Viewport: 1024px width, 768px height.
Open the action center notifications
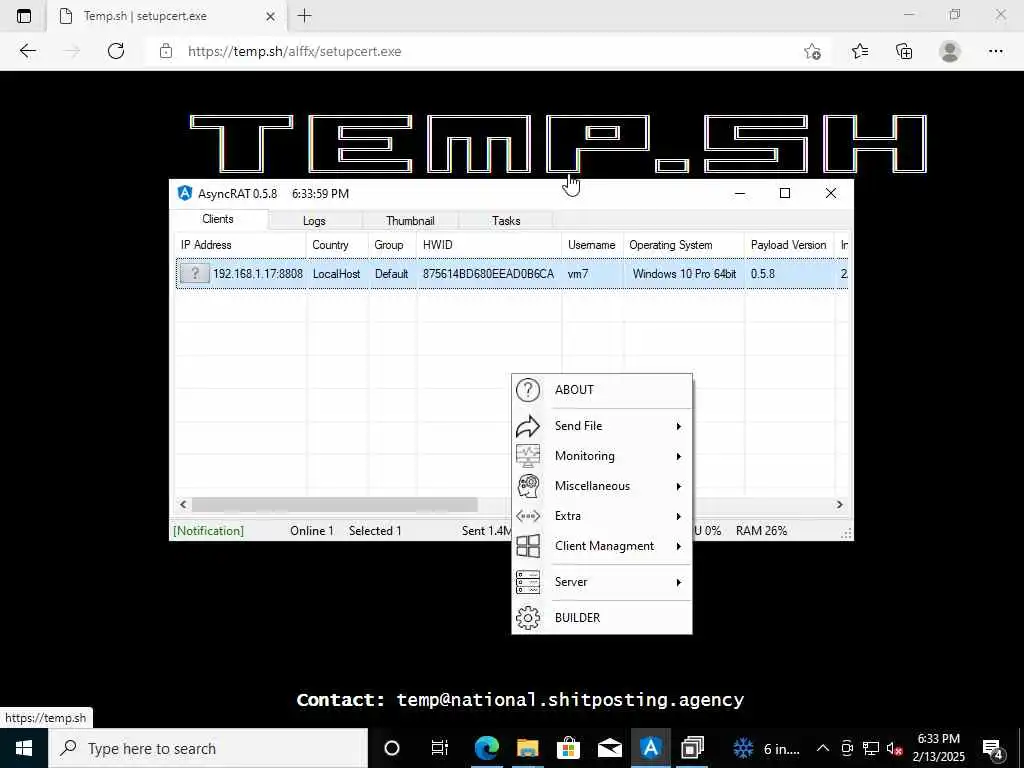click(x=993, y=749)
